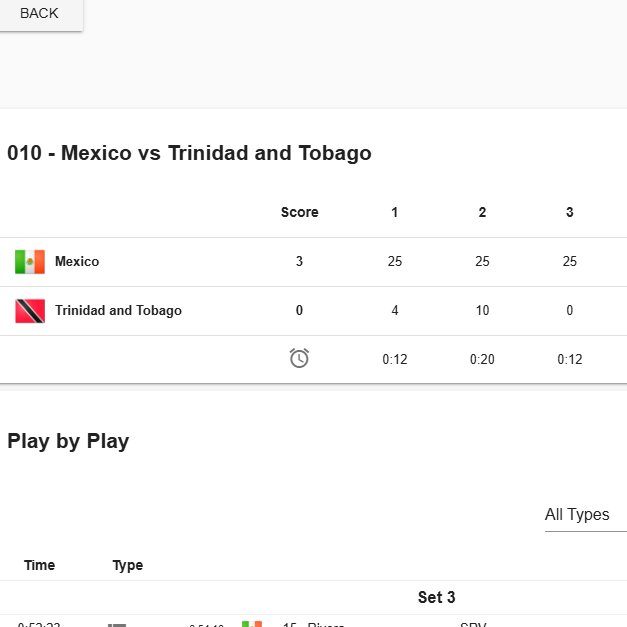
Task: Click the small Mexico flag in play row
Action: 252,624
